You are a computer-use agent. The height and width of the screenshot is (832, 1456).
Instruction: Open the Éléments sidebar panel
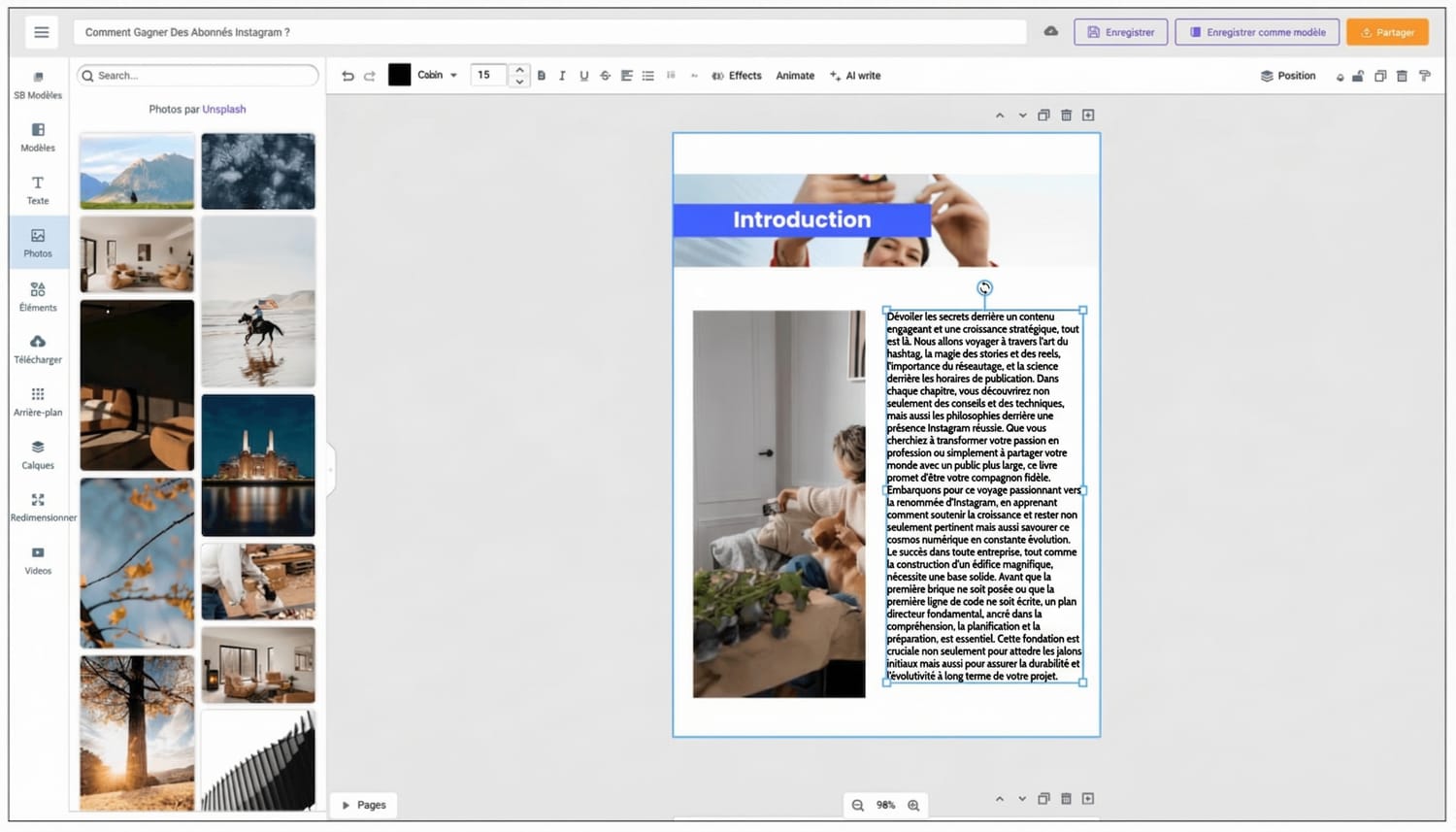tap(38, 295)
